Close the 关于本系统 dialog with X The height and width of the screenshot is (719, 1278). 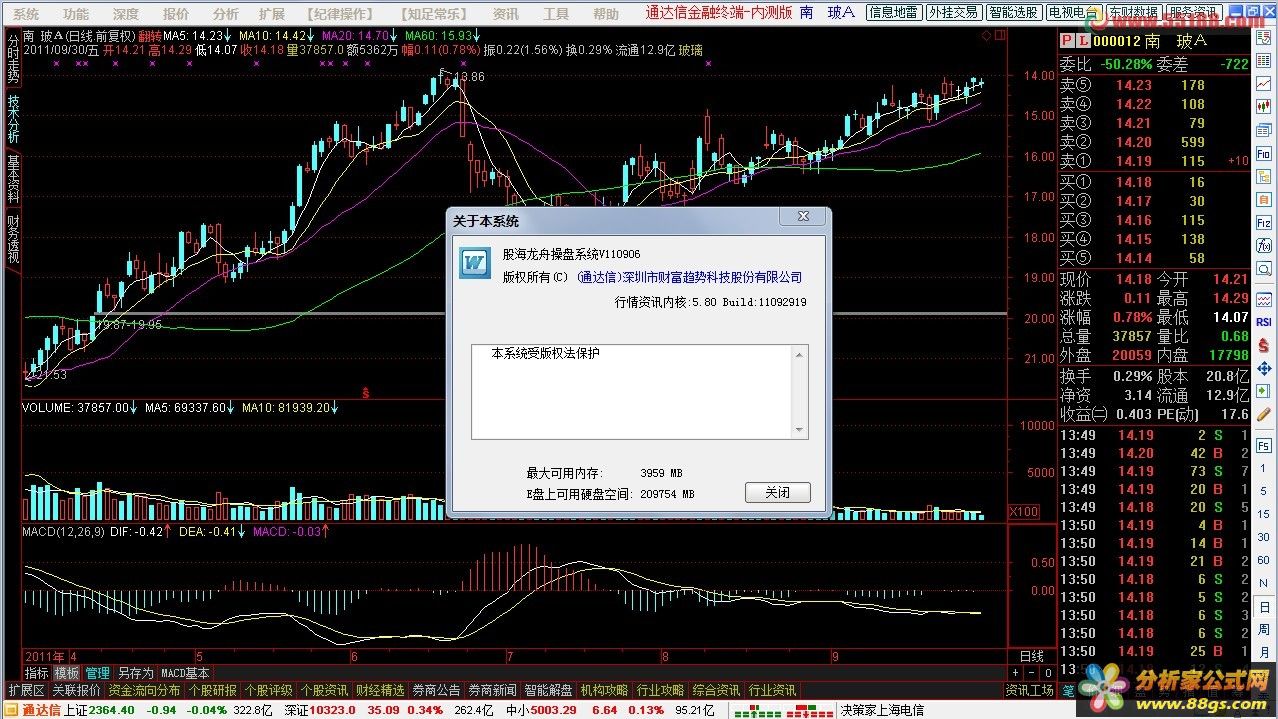click(x=803, y=217)
